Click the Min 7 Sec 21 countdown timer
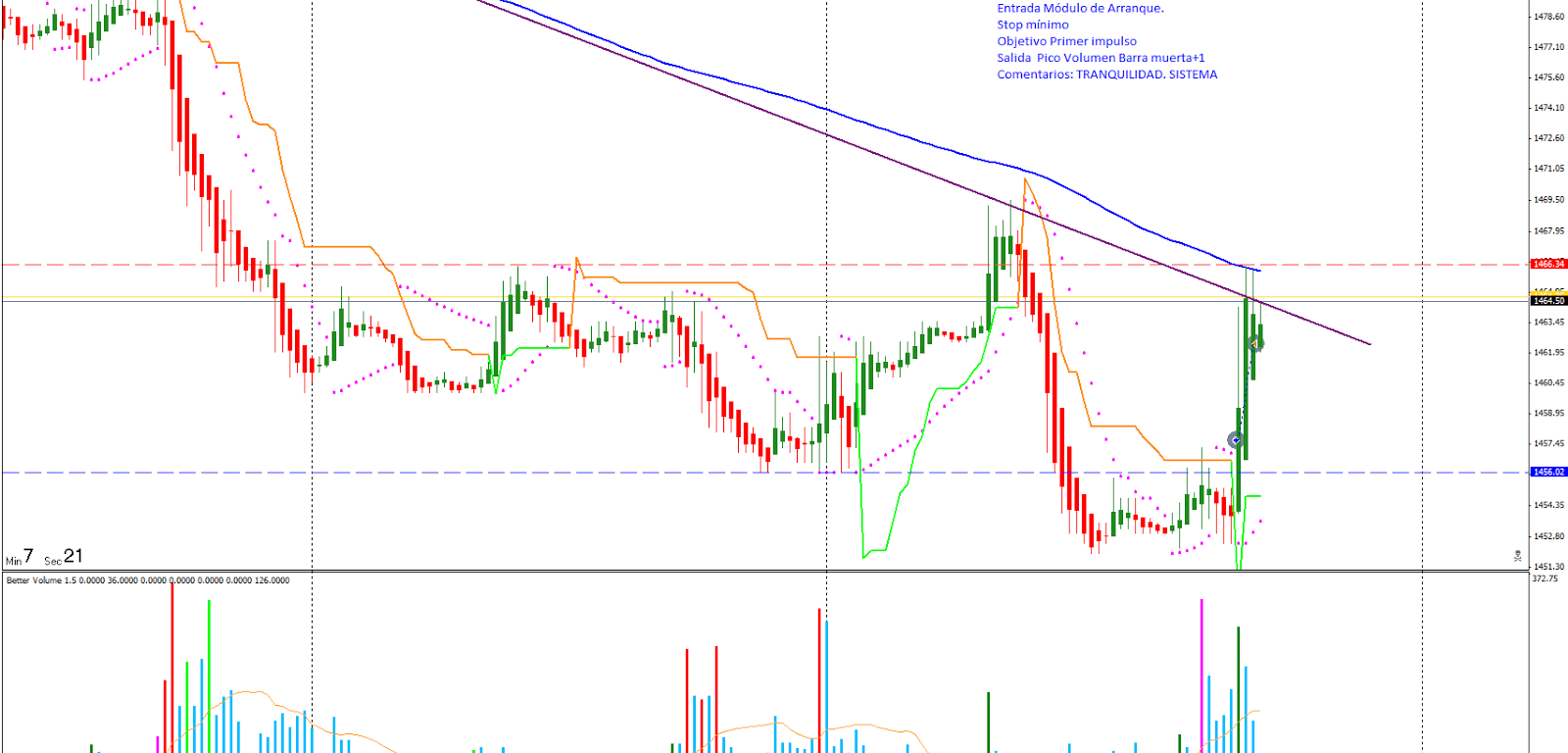Image resolution: width=1568 pixels, height=753 pixels. pyautogui.click(x=44, y=557)
